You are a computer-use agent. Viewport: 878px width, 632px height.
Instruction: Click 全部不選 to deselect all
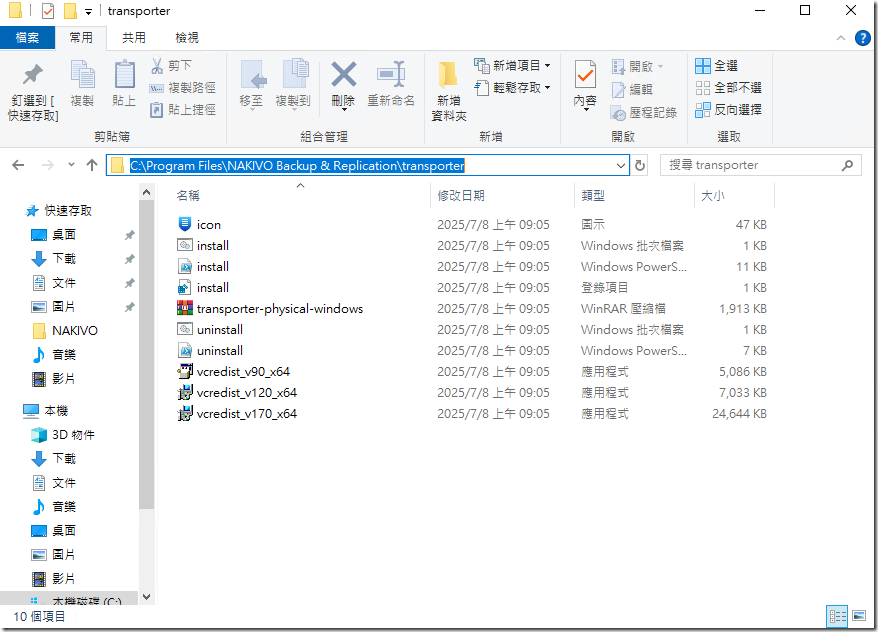(x=728, y=88)
